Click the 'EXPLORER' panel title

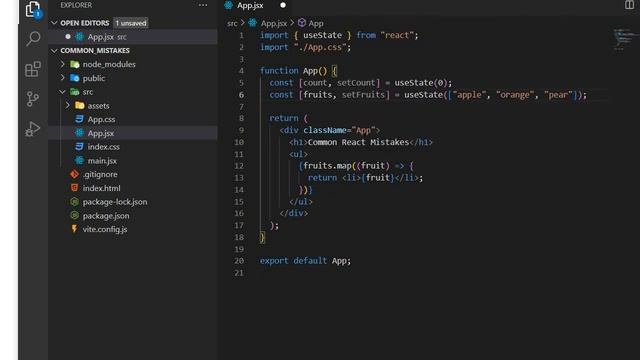(76, 5)
